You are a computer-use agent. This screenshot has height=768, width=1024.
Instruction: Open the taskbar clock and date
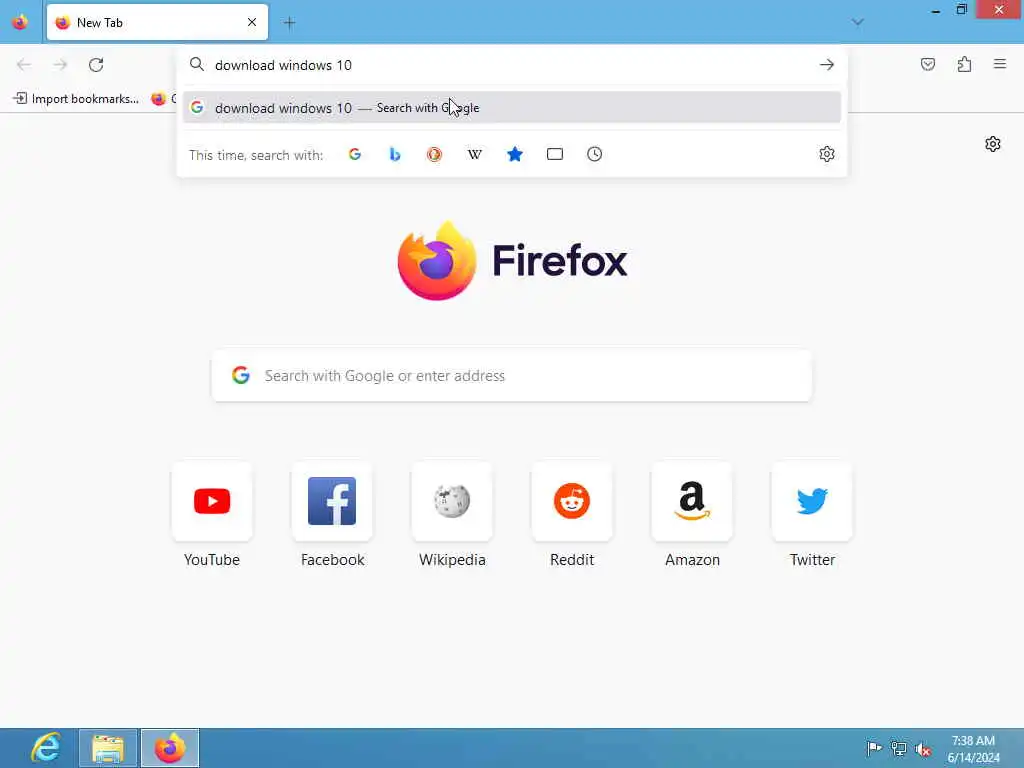973,749
